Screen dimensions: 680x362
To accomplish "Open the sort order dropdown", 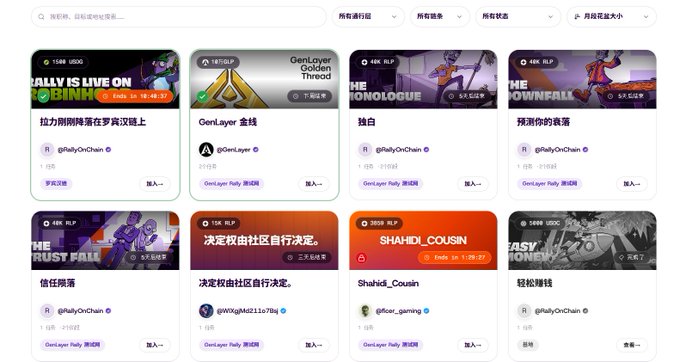I will click(x=611, y=16).
